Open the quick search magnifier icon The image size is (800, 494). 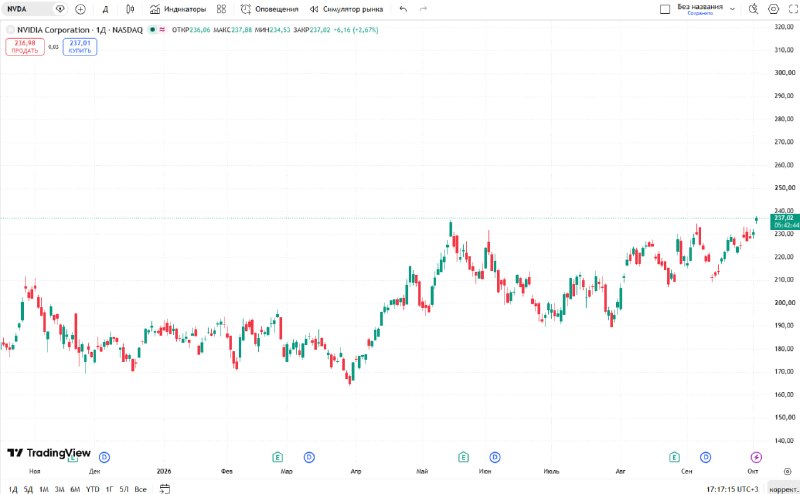pos(753,9)
